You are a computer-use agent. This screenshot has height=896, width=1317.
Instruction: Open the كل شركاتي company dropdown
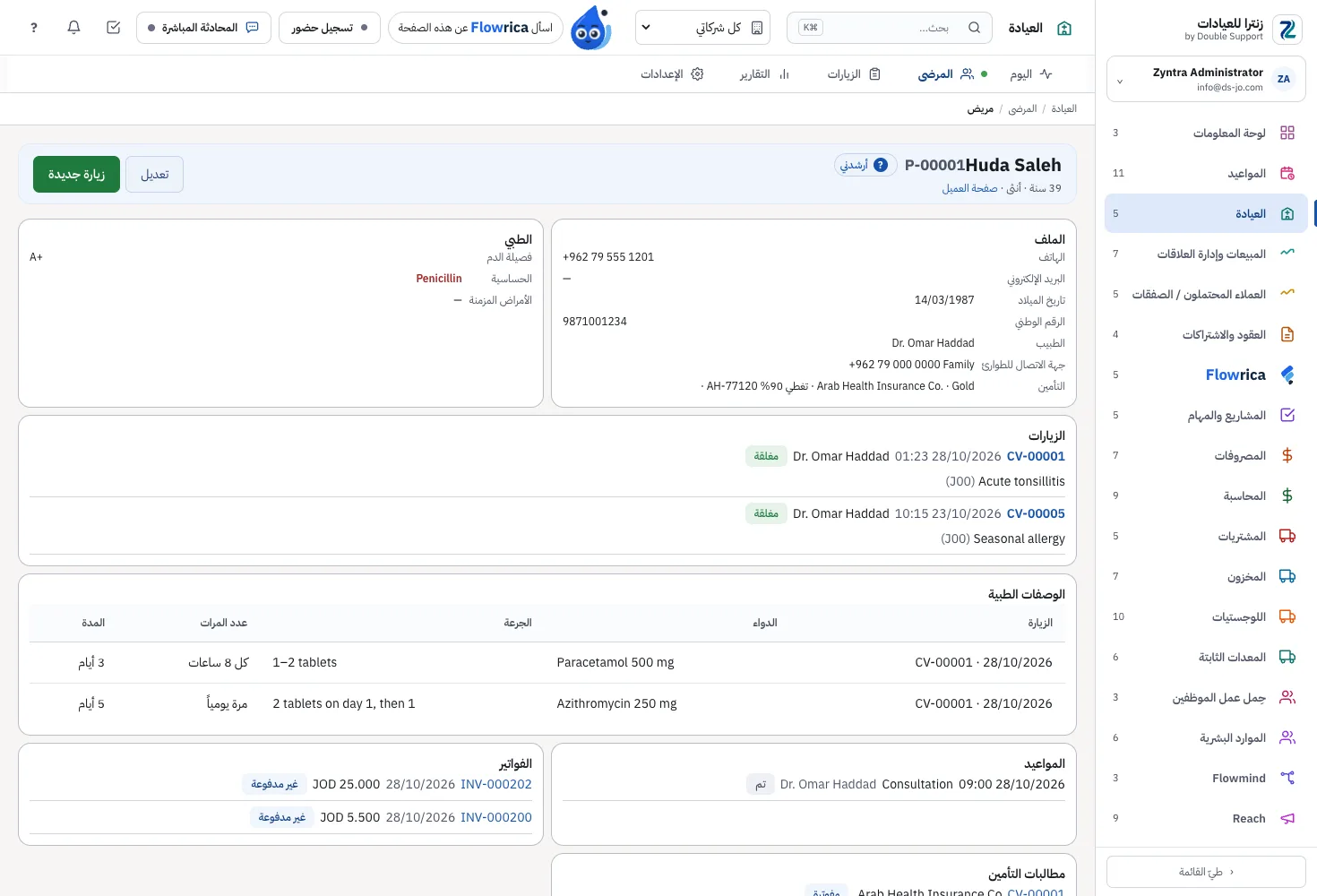[703, 28]
